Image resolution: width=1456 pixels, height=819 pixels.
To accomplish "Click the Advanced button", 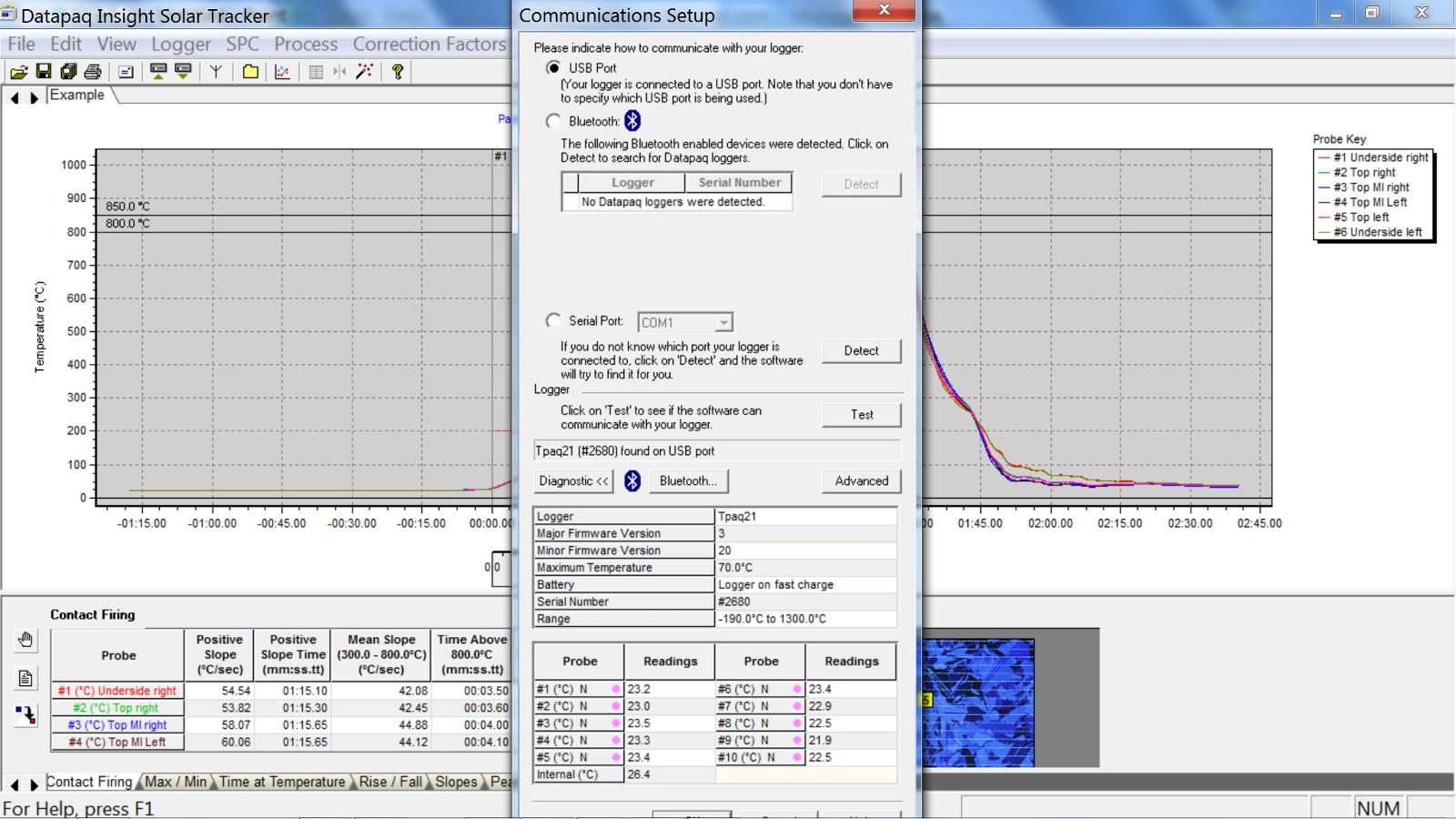I will [861, 481].
